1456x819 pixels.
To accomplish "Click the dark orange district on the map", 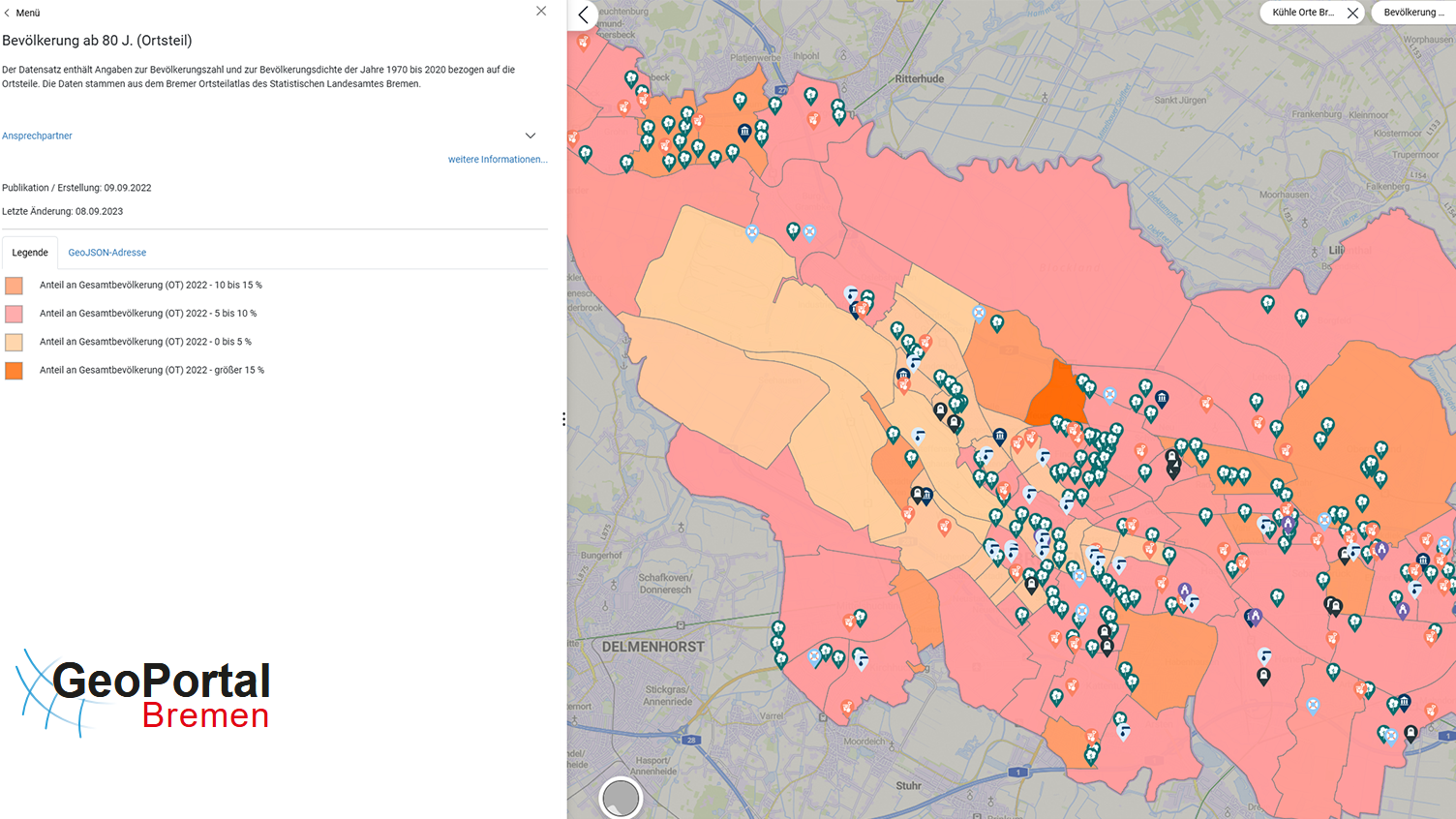I will pos(1055,395).
